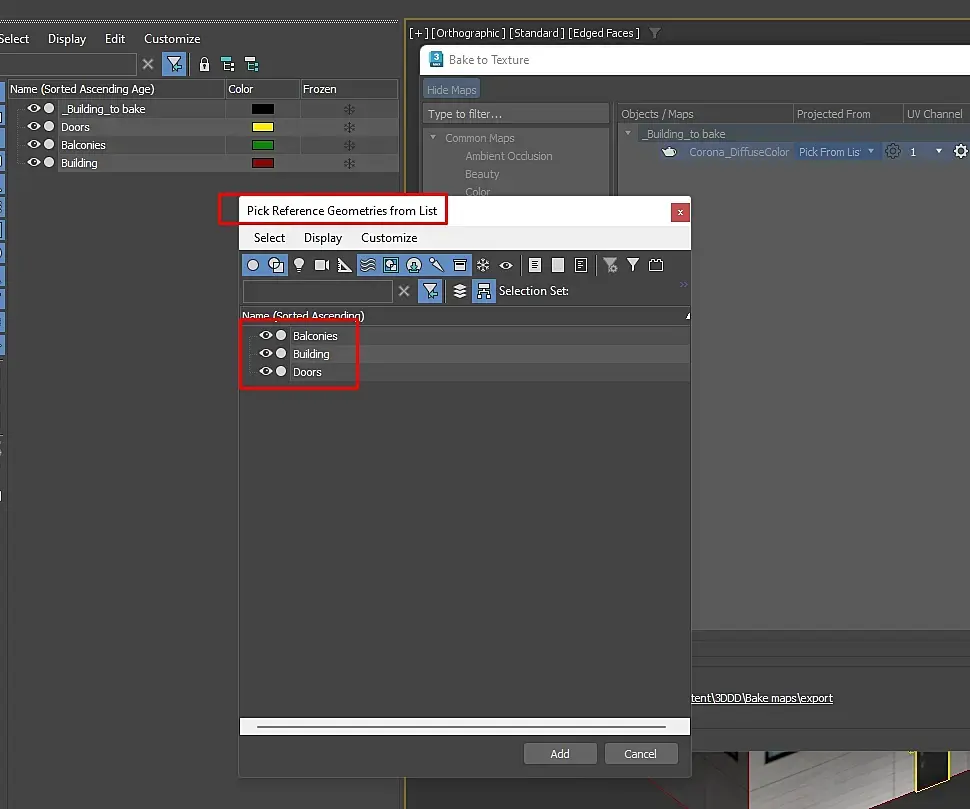
Task: Open Select menu in pick dialog
Action: pos(269,238)
